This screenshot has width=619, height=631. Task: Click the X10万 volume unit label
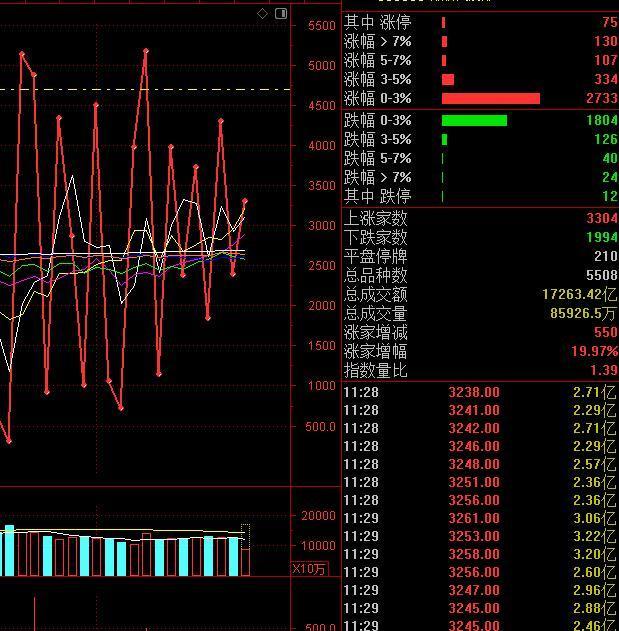point(310,569)
